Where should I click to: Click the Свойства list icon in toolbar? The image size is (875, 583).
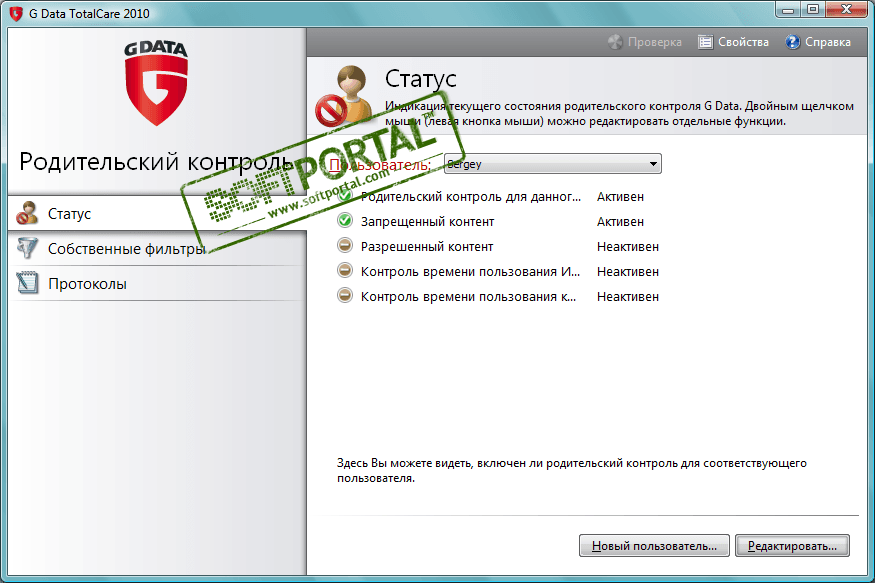click(705, 42)
